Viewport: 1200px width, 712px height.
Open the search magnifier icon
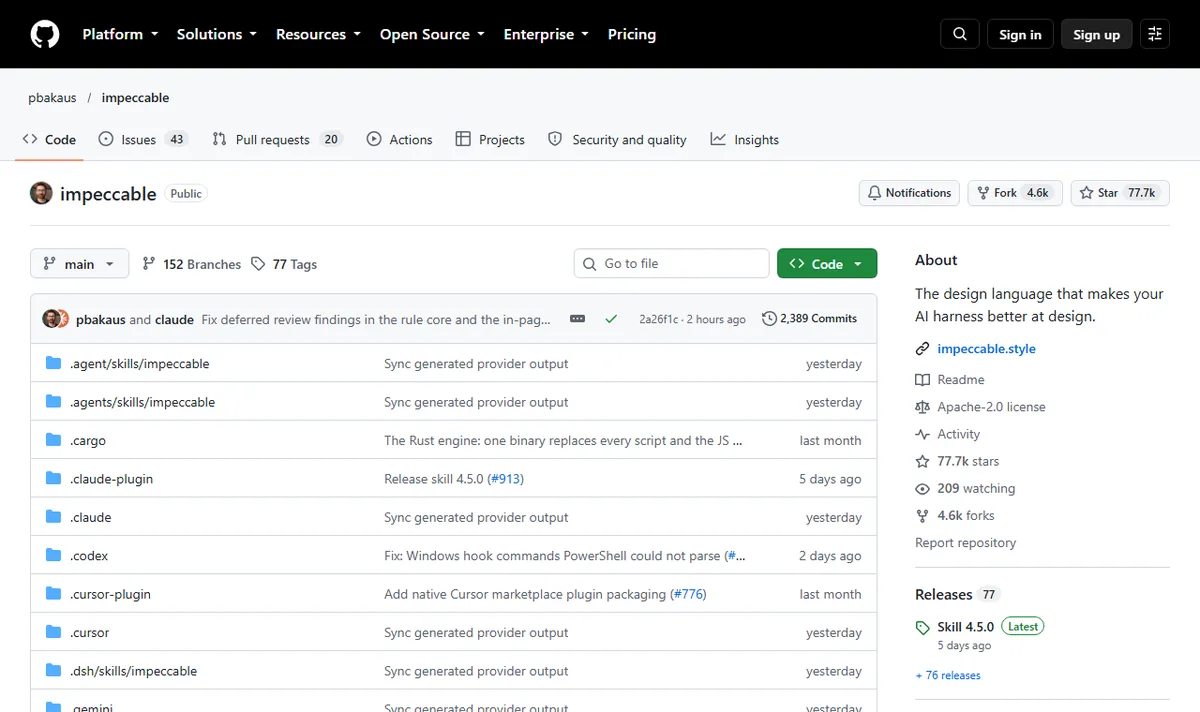pos(960,34)
